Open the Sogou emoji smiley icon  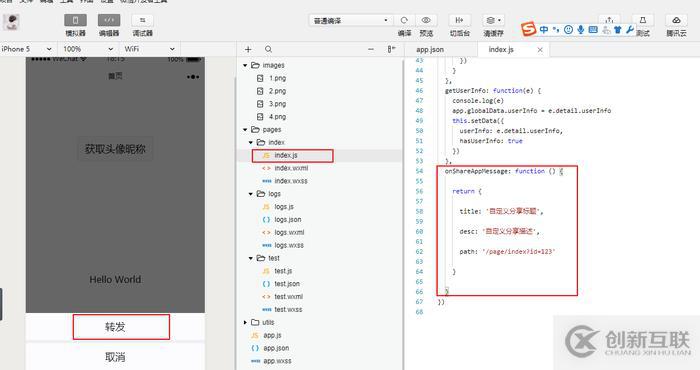point(568,30)
